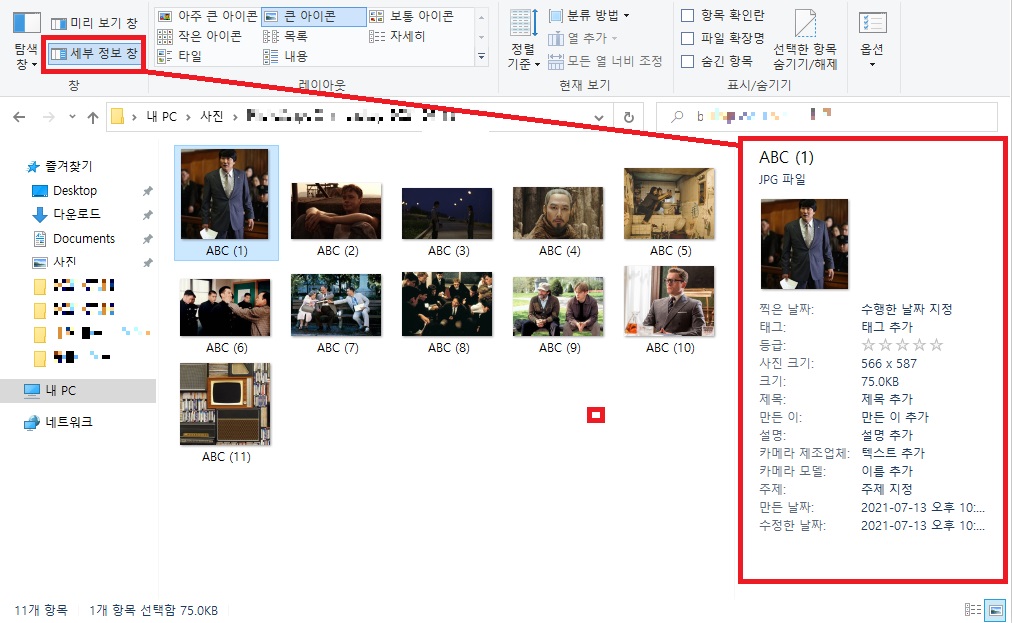This screenshot has width=1012, height=623.
Task: Click 선택한 항목 숨기기/해제 button
Action: point(805,40)
